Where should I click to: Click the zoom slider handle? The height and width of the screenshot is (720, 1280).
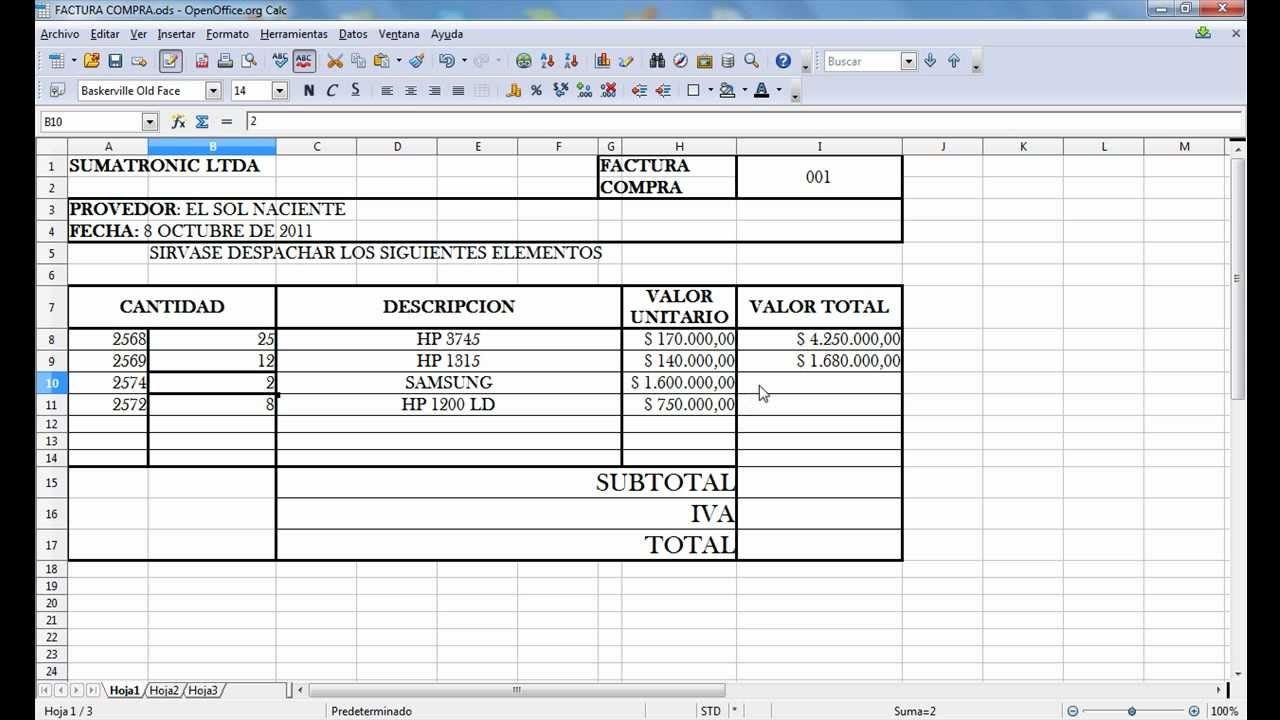click(1132, 711)
